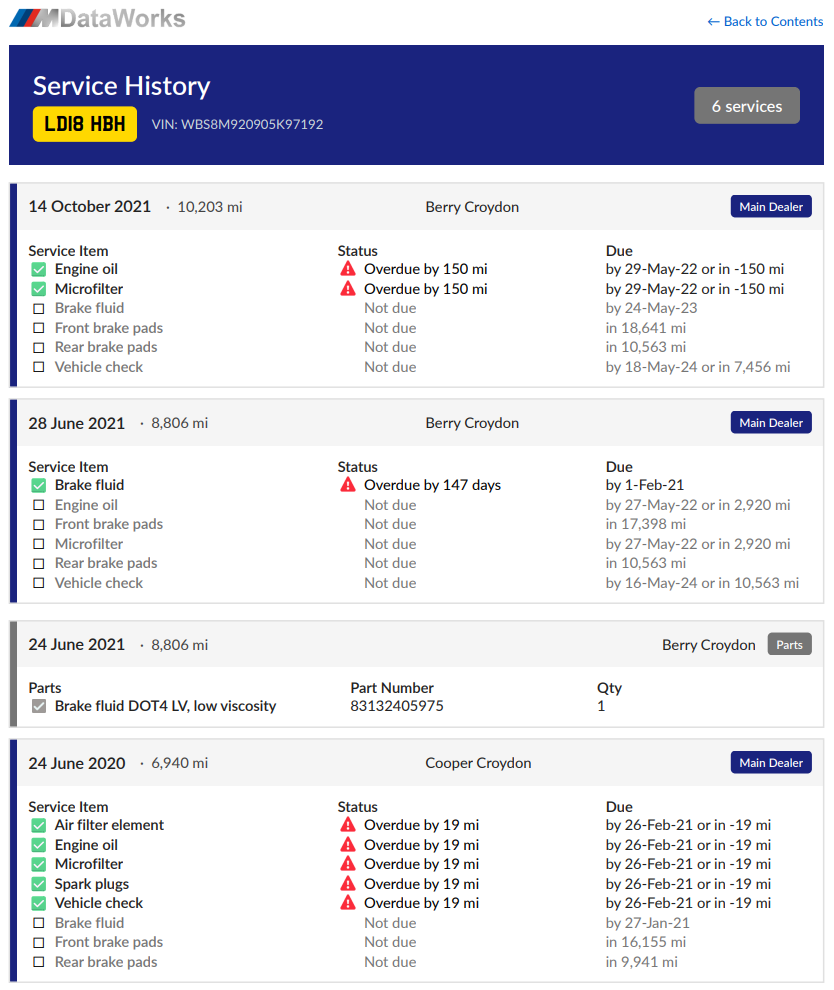Click the Parts badge on the 24 June 2021 entry

coord(789,644)
